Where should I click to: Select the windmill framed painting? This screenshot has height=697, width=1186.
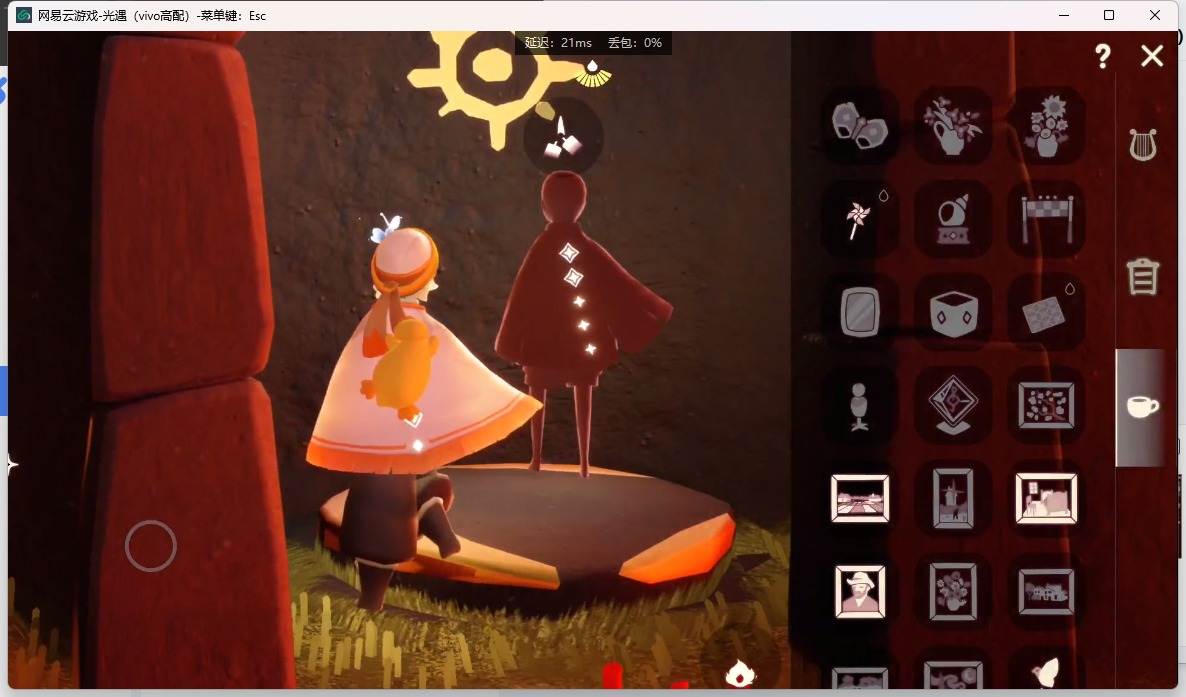coord(952,499)
